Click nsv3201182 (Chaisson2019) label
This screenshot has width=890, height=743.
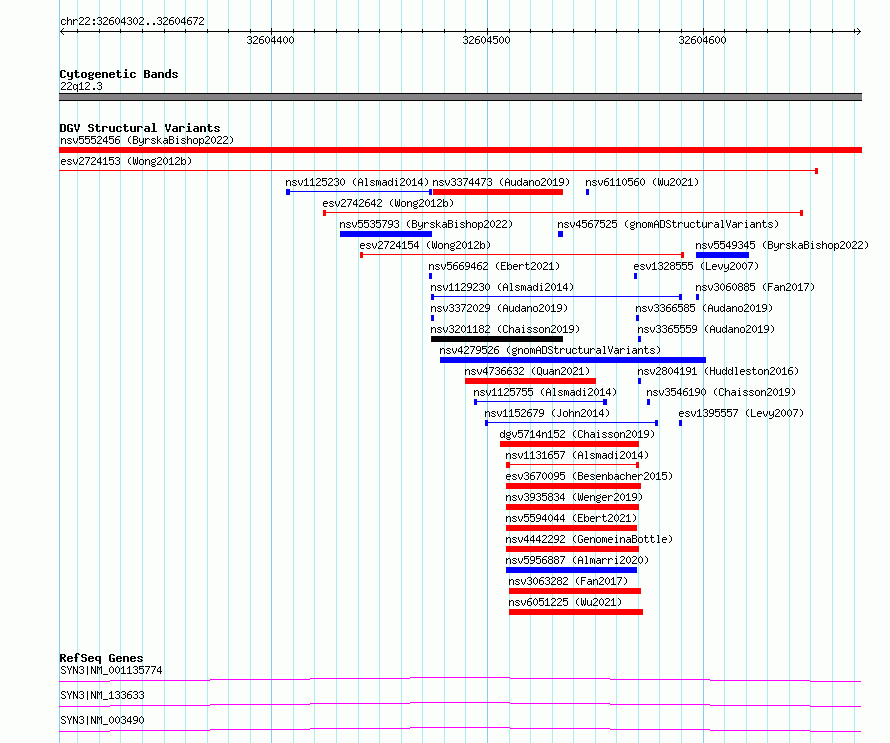505,329
